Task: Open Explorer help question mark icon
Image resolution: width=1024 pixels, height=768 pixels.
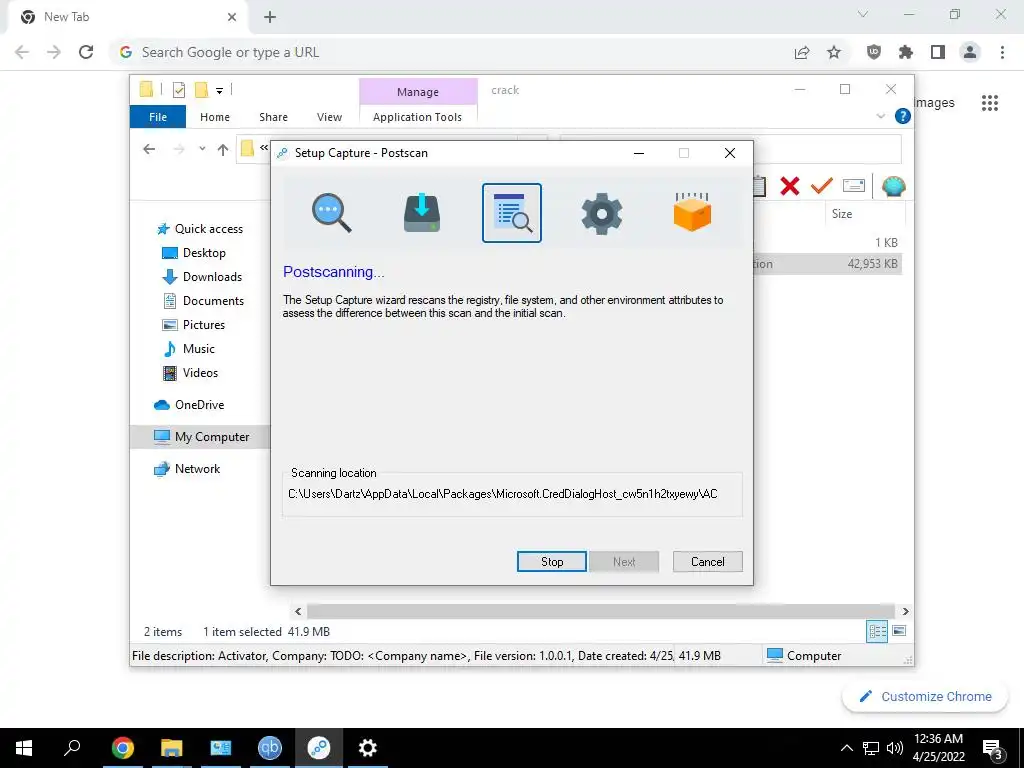Action: click(x=903, y=116)
